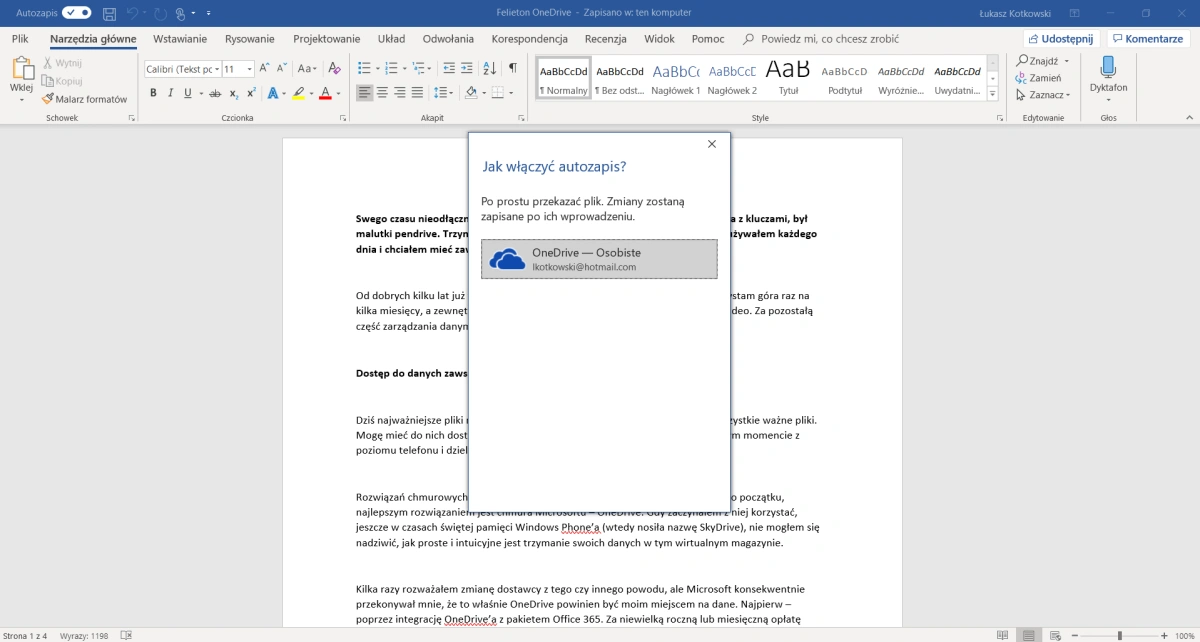Open the font name combo box Calibri
Image resolution: width=1200 pixels, height=642 pixels.
[183, 69]
